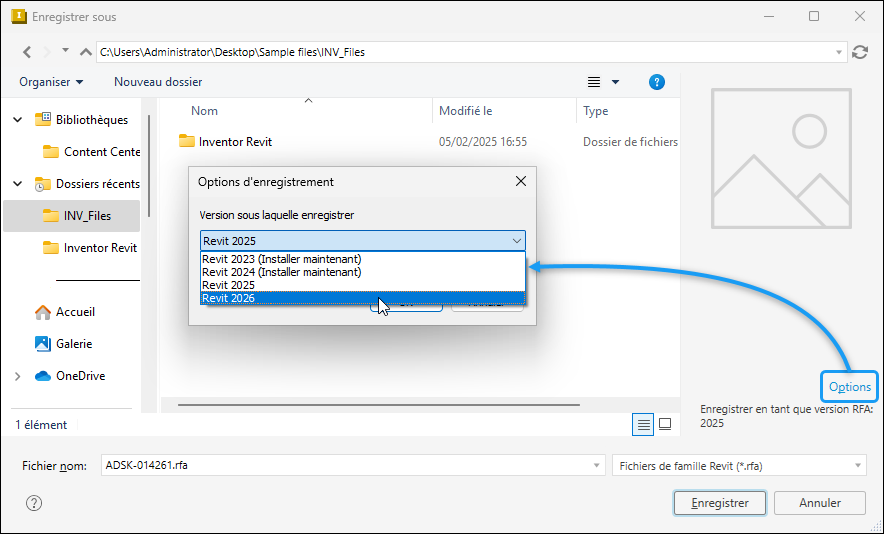Refresh the folder view
The width and height of the screenshot is (884, 534).
pyautogui.click(x=860, y=52)
